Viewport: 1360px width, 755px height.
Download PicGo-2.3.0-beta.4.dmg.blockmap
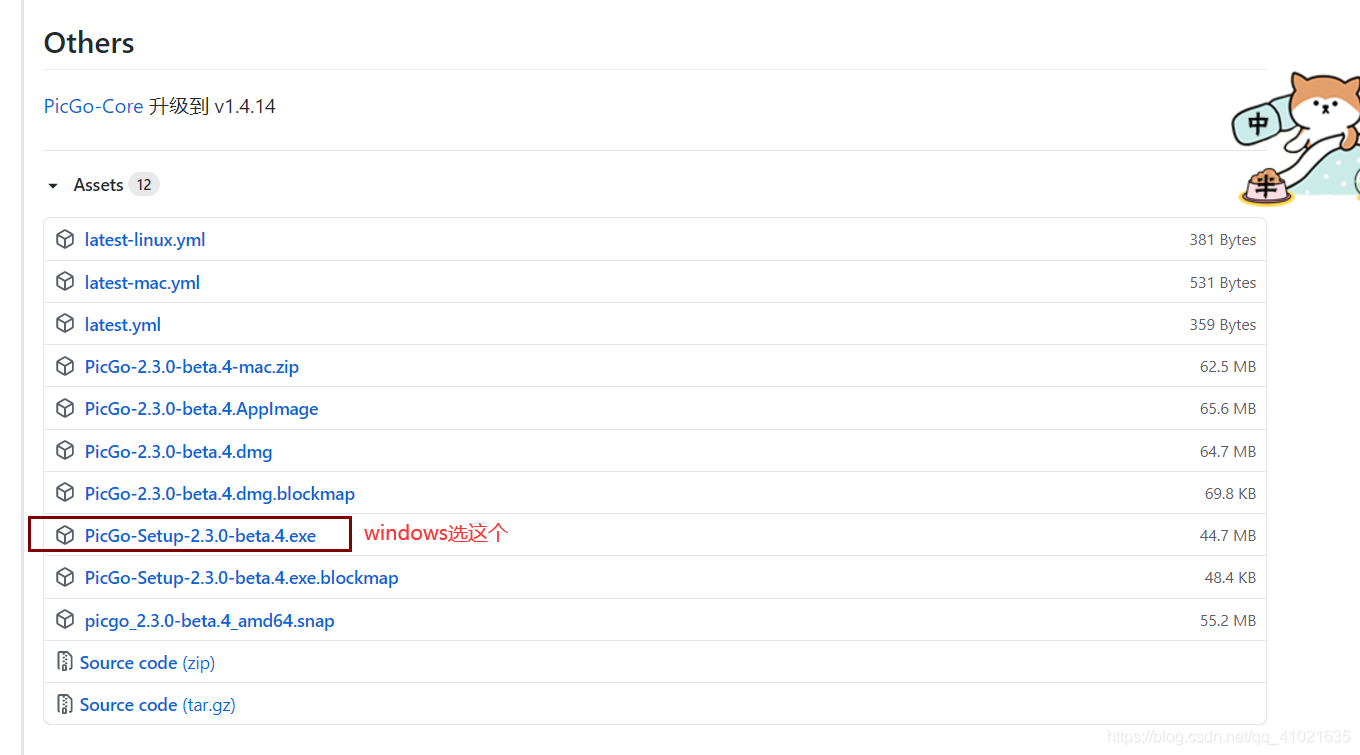[220, 494]
